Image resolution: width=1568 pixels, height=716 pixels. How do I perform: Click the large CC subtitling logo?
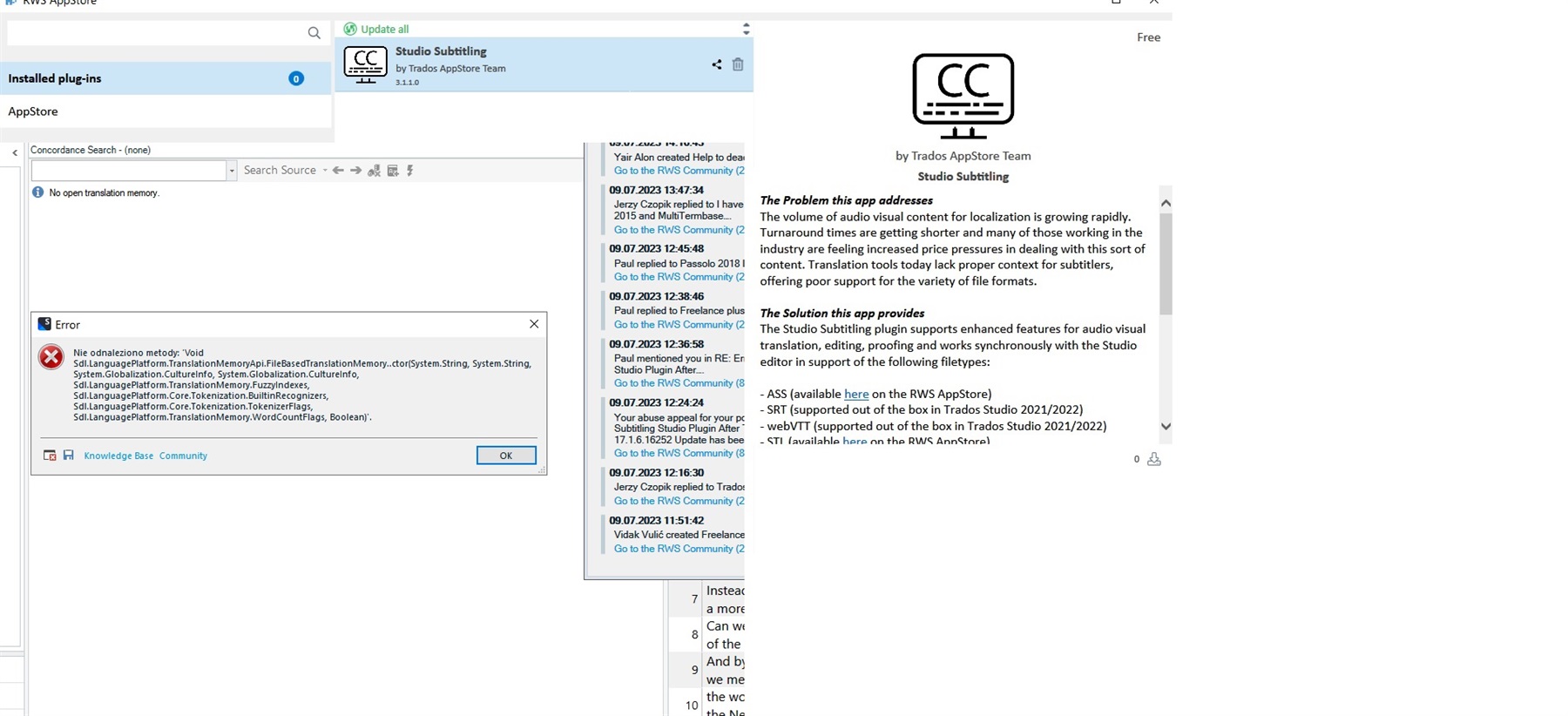click(x=963, y=96)
